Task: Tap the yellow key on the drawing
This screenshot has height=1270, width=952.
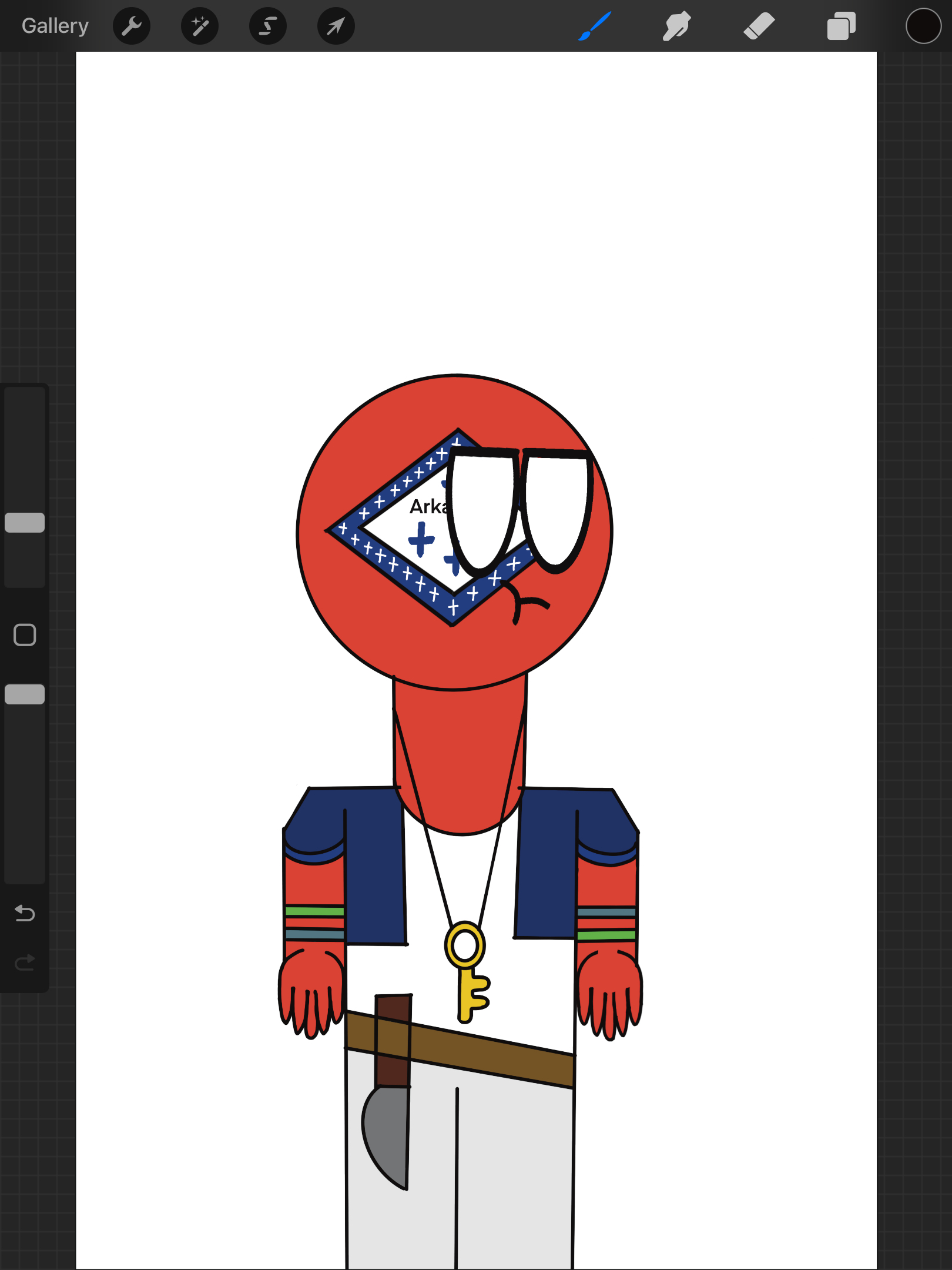Action: 467,972
